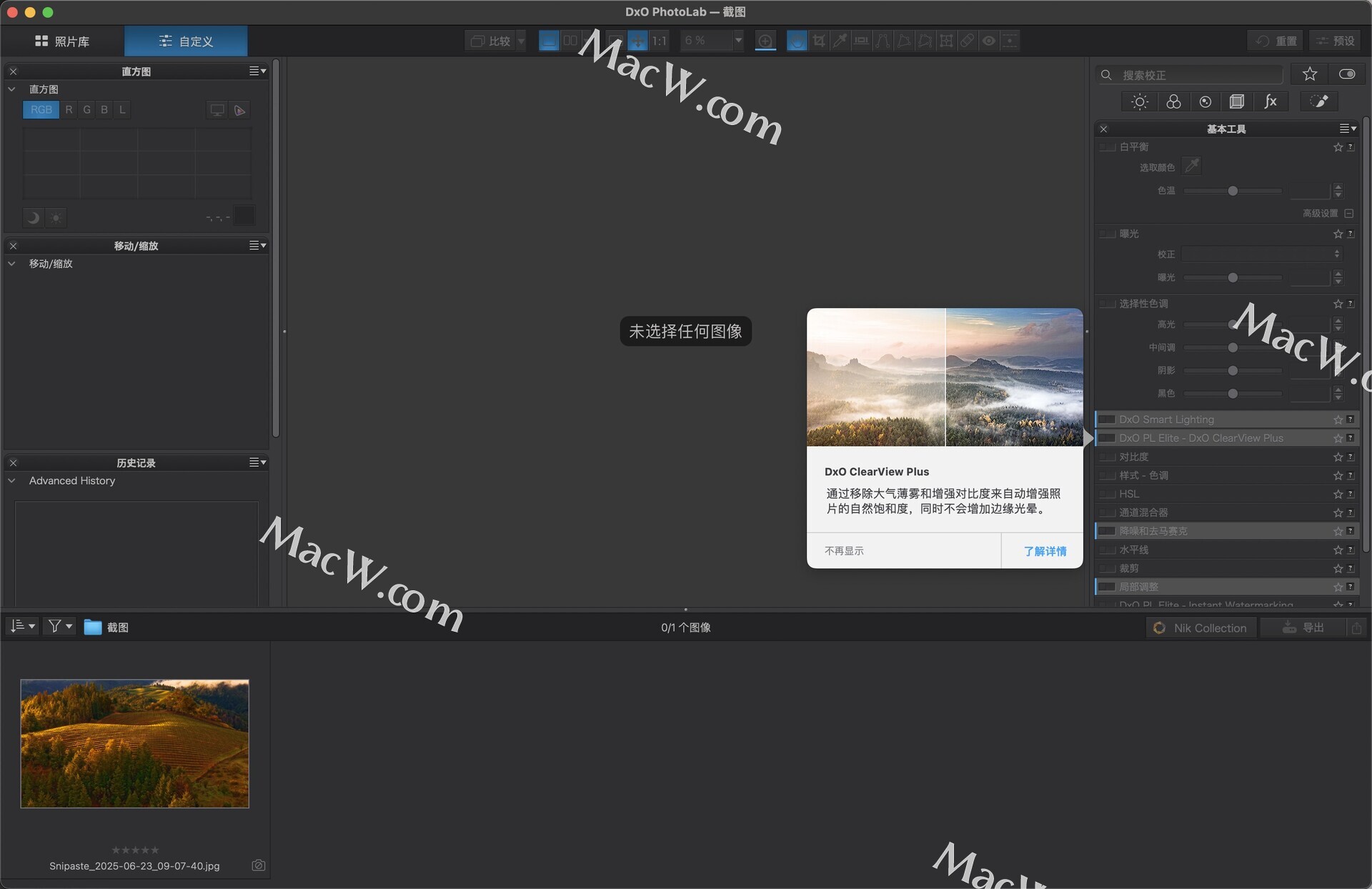Open the zoom percentage dropdown

click(x=738, y=41)
